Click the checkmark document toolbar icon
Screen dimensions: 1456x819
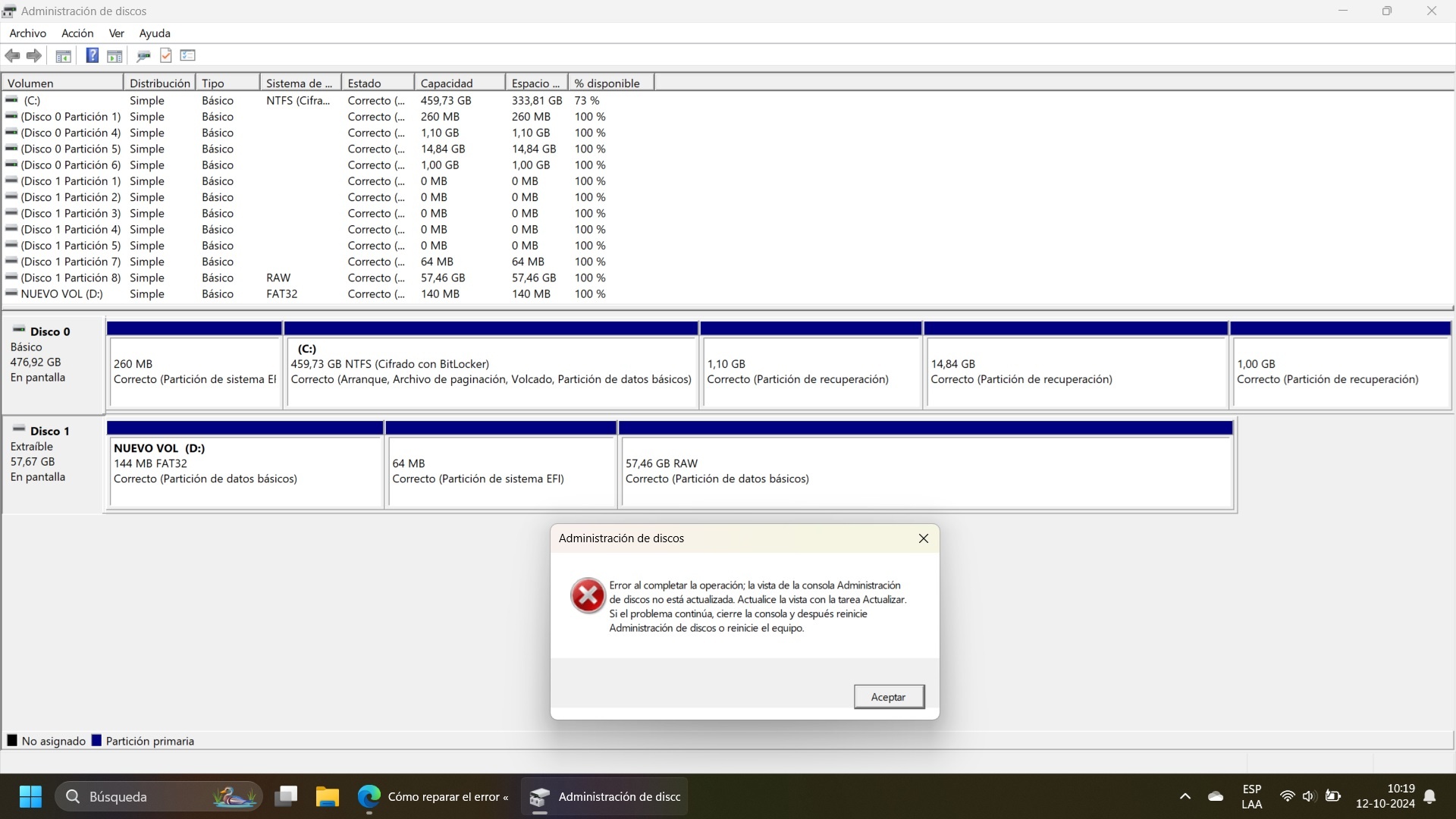[x=166, y=55]
